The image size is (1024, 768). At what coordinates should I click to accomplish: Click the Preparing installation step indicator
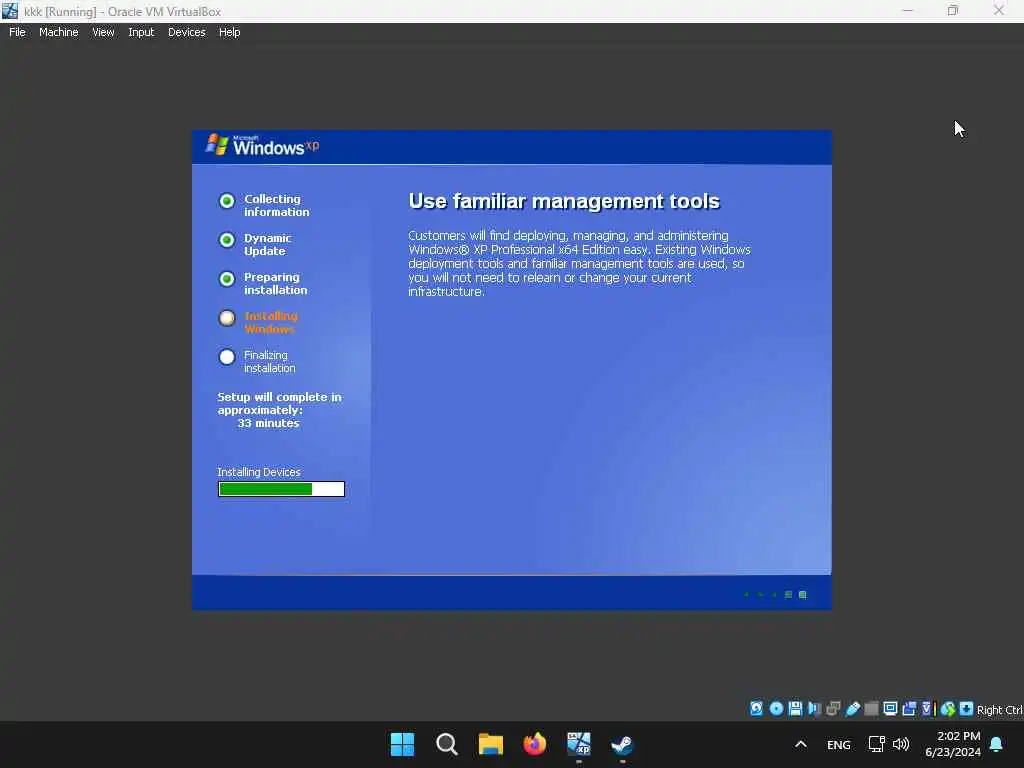pyautogui.click(x=227, y=280)
